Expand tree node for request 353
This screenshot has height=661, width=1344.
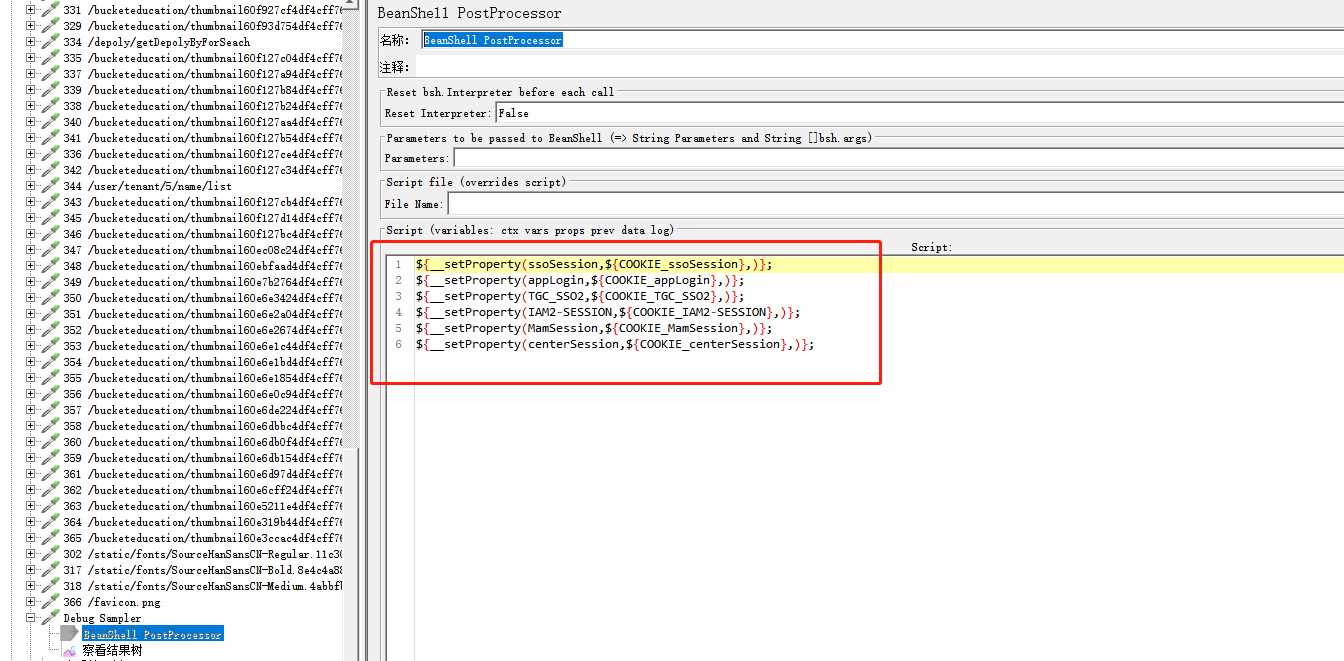(30, 346)
